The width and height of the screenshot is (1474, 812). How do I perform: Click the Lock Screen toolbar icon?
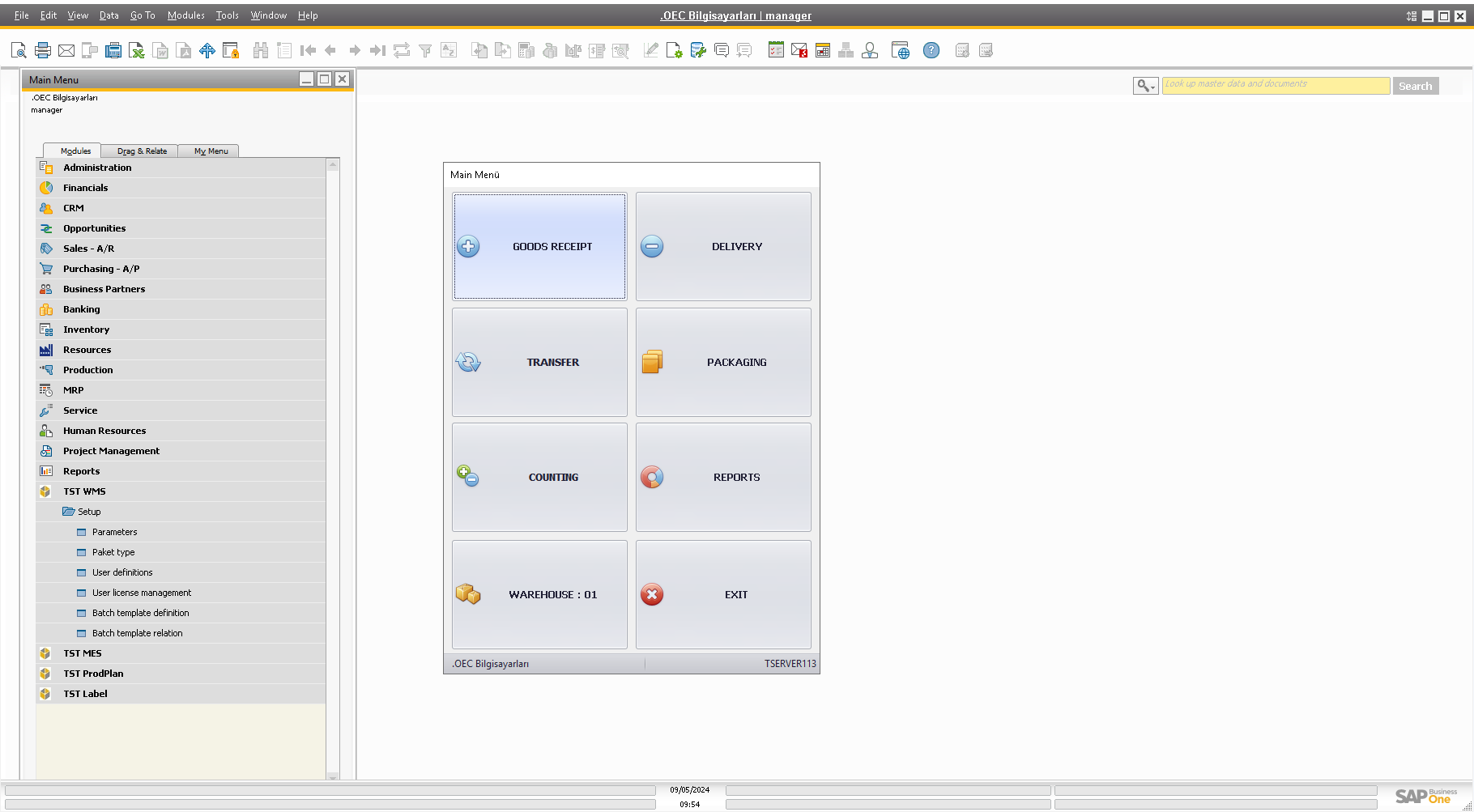231,51
